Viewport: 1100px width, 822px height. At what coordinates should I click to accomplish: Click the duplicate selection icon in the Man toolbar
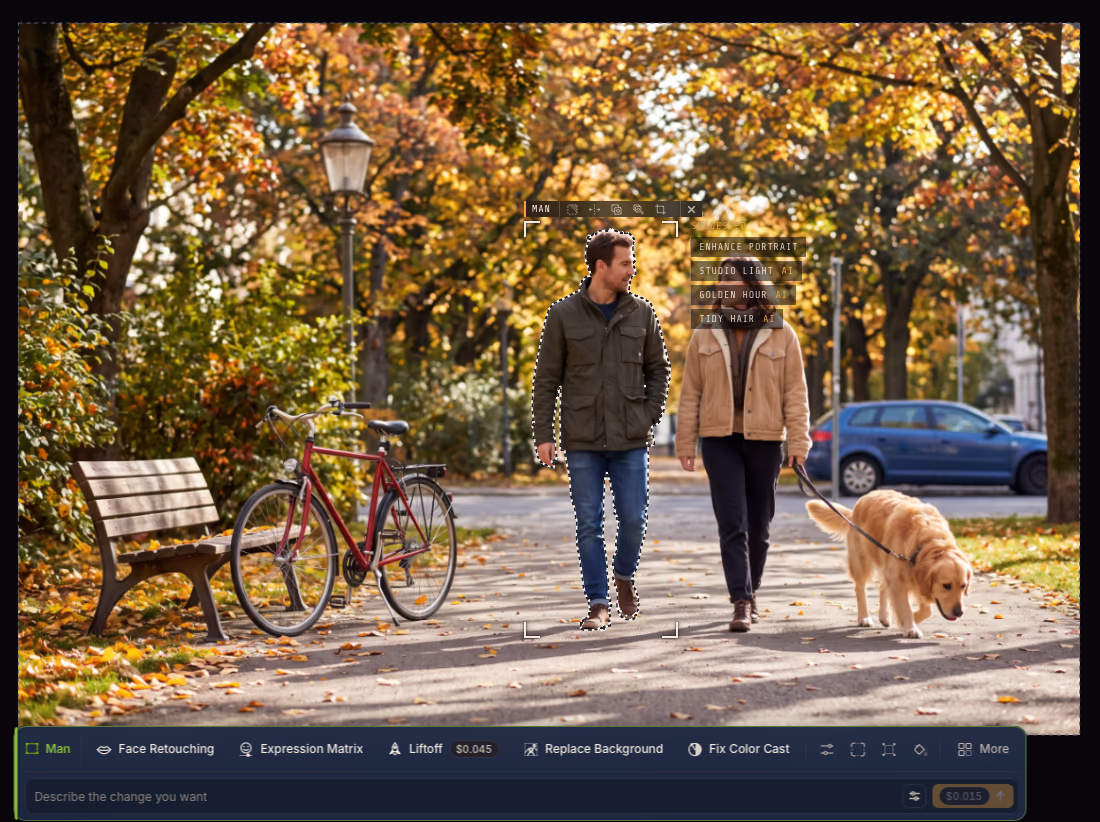pos(616,209)
